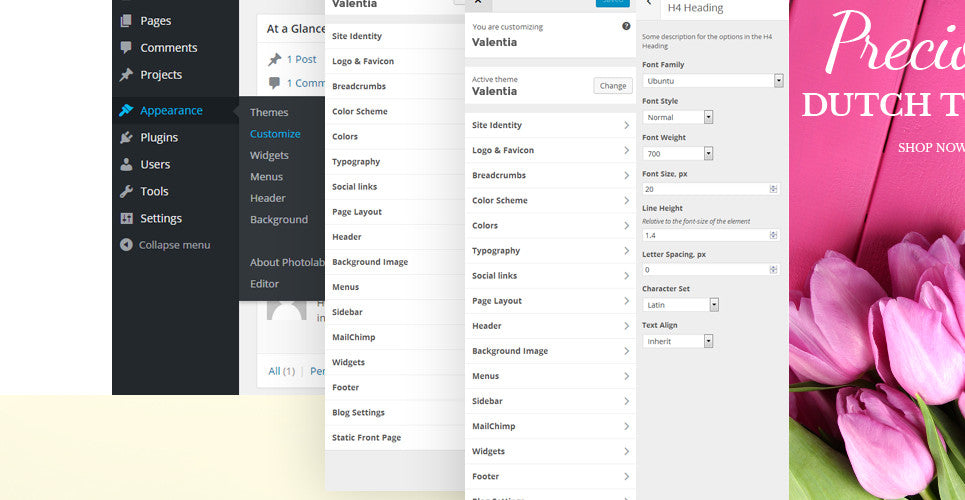Open Typography in the chevron-less list
Screen dimensions: 965x500
[394, 161]
